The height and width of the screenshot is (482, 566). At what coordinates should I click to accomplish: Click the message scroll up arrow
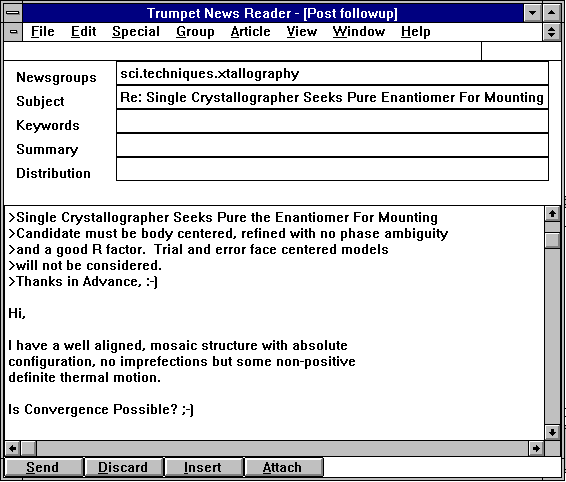click(552, 214)
